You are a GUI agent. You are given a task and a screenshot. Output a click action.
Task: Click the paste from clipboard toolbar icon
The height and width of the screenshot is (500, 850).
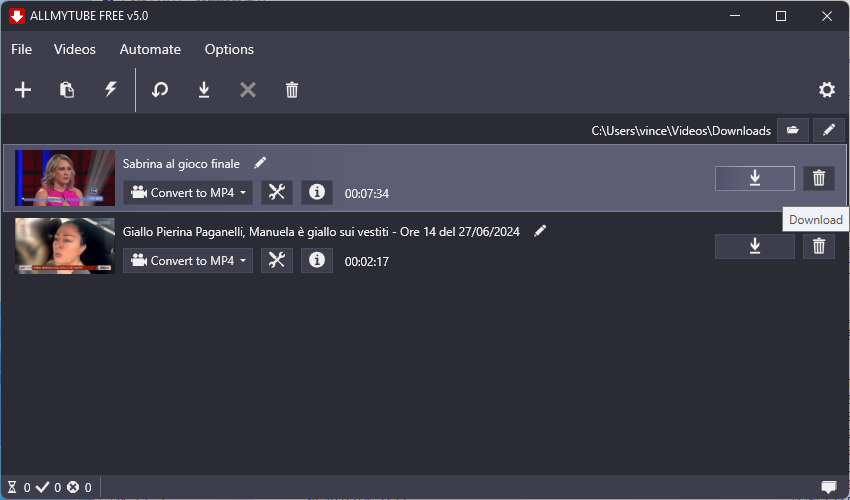click(67, 89)
